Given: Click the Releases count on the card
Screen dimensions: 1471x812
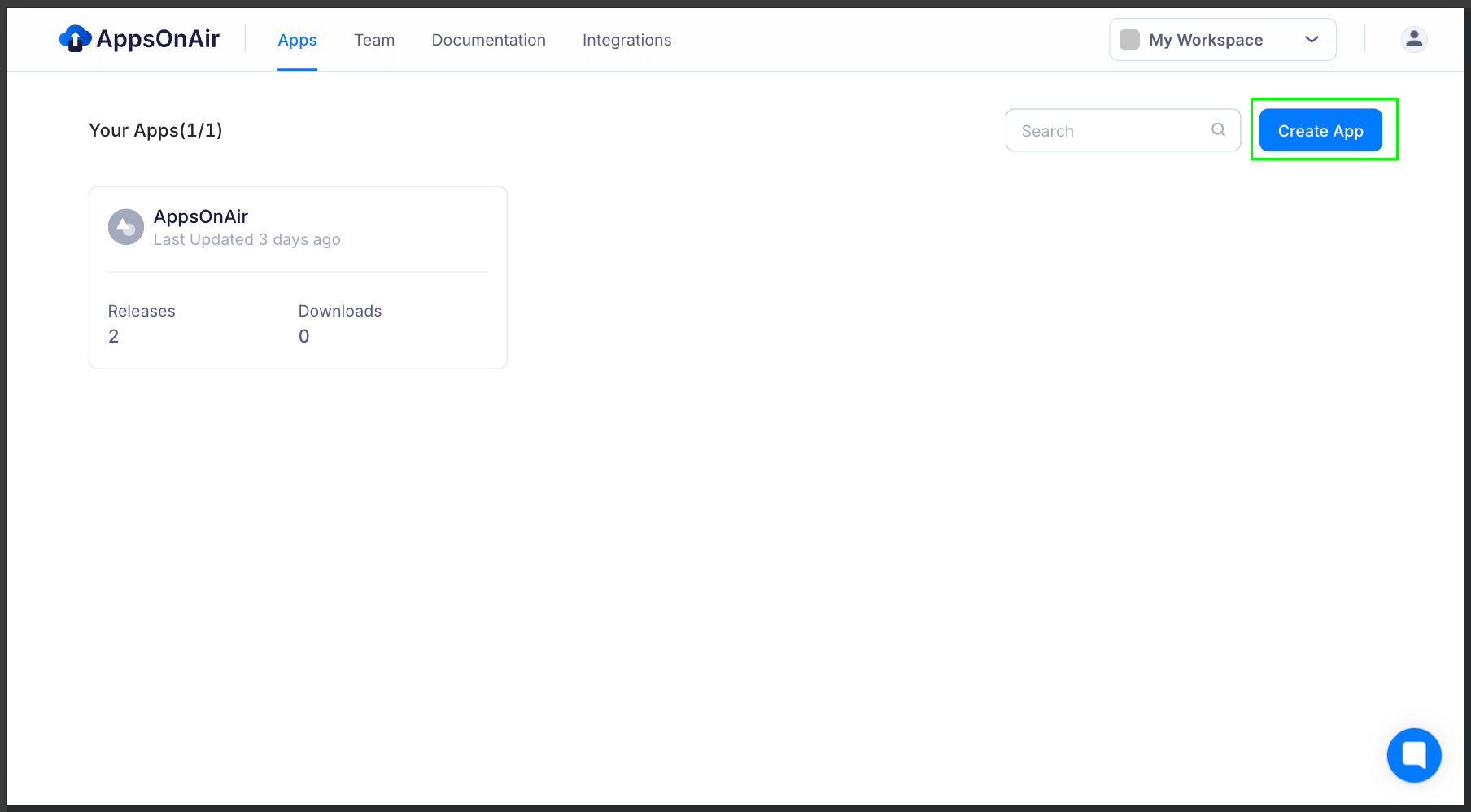Looking at the screenshot, I should click(x=114, y=335).
